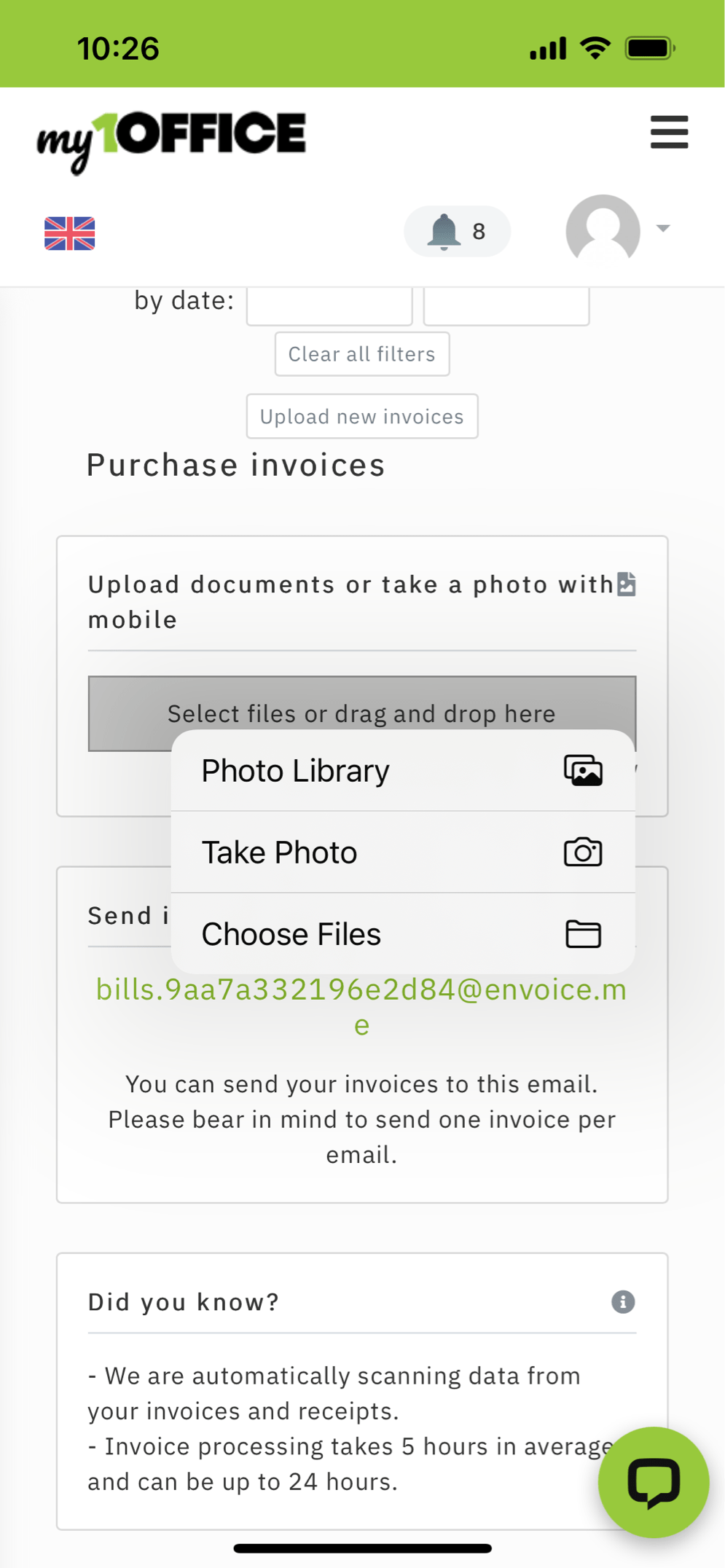The image size is (725, 1568).
Task: Open the live chat bubble
Action: pos(654,1482)
